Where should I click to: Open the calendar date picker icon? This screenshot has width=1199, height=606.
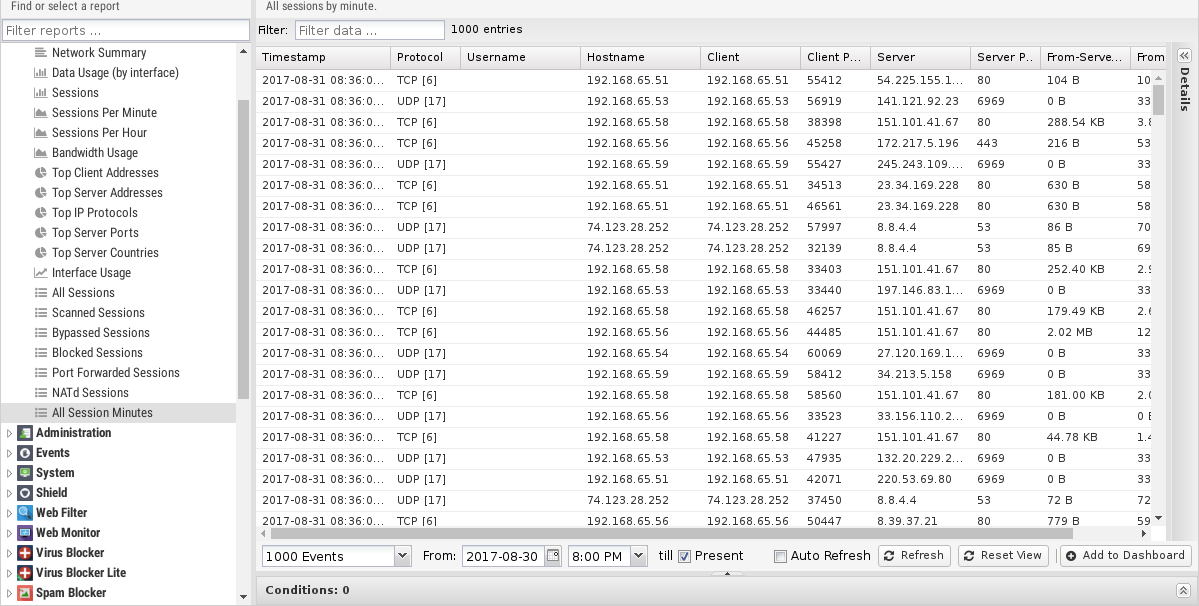(x=553, y=556)
